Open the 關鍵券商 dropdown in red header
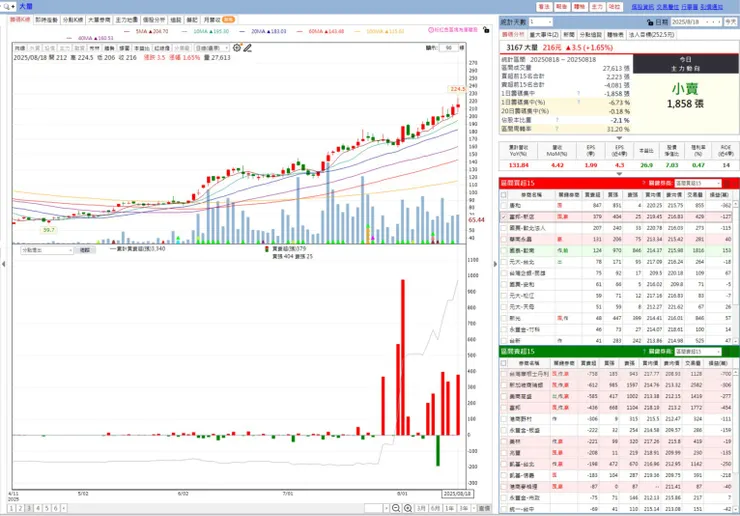Viewport: 740px width, 516px height. coord(698,183)
